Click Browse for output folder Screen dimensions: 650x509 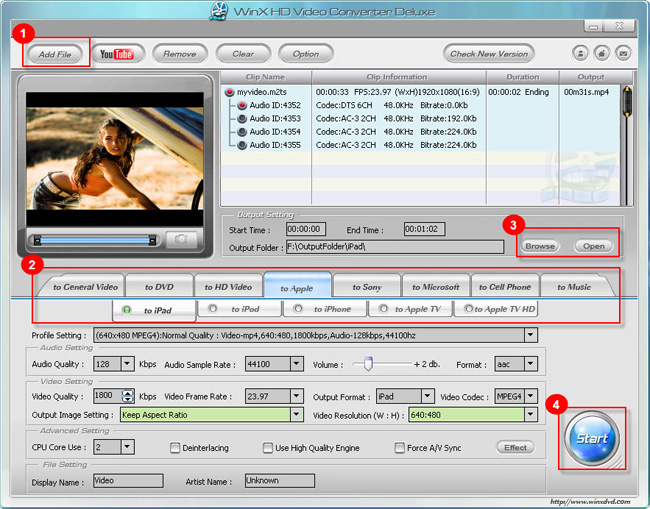(x=540, y=245)
